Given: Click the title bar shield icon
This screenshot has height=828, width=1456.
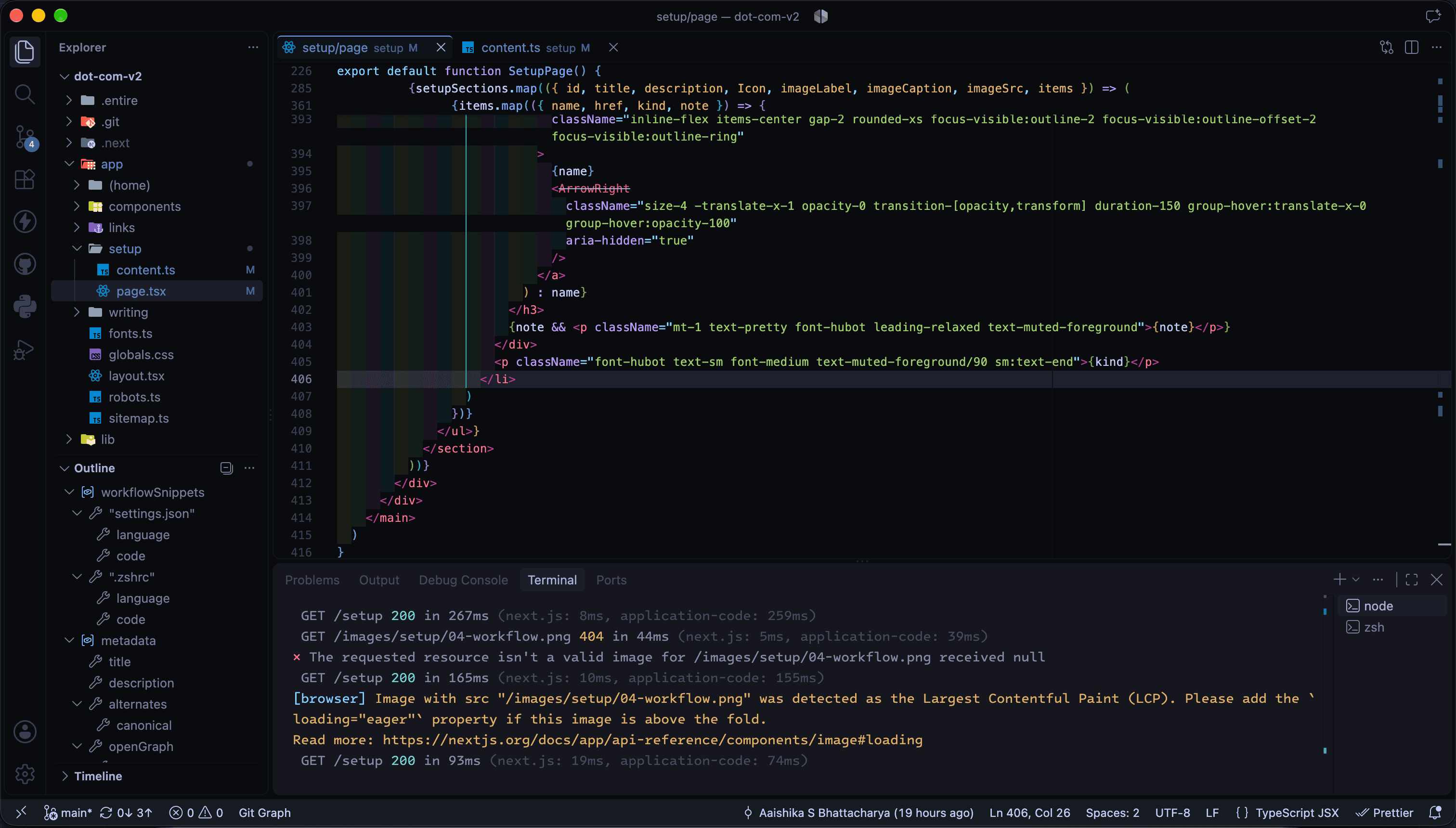Looking at the screenshot, I should pos(820,16).
